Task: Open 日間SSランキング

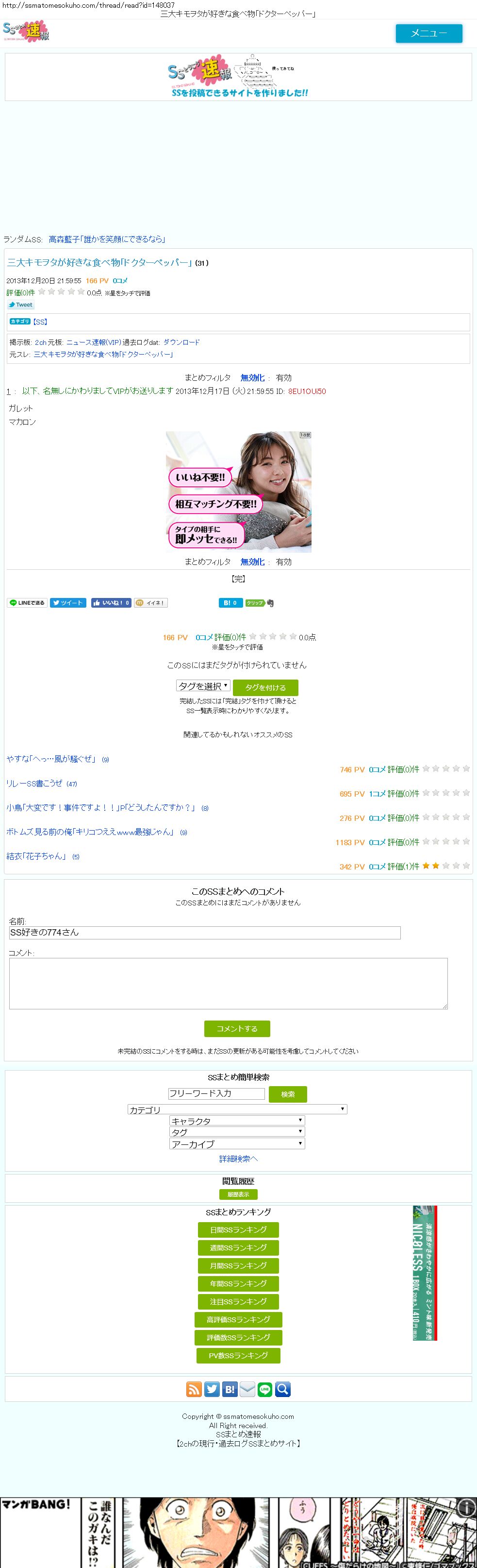Action: coord(239,1229)
